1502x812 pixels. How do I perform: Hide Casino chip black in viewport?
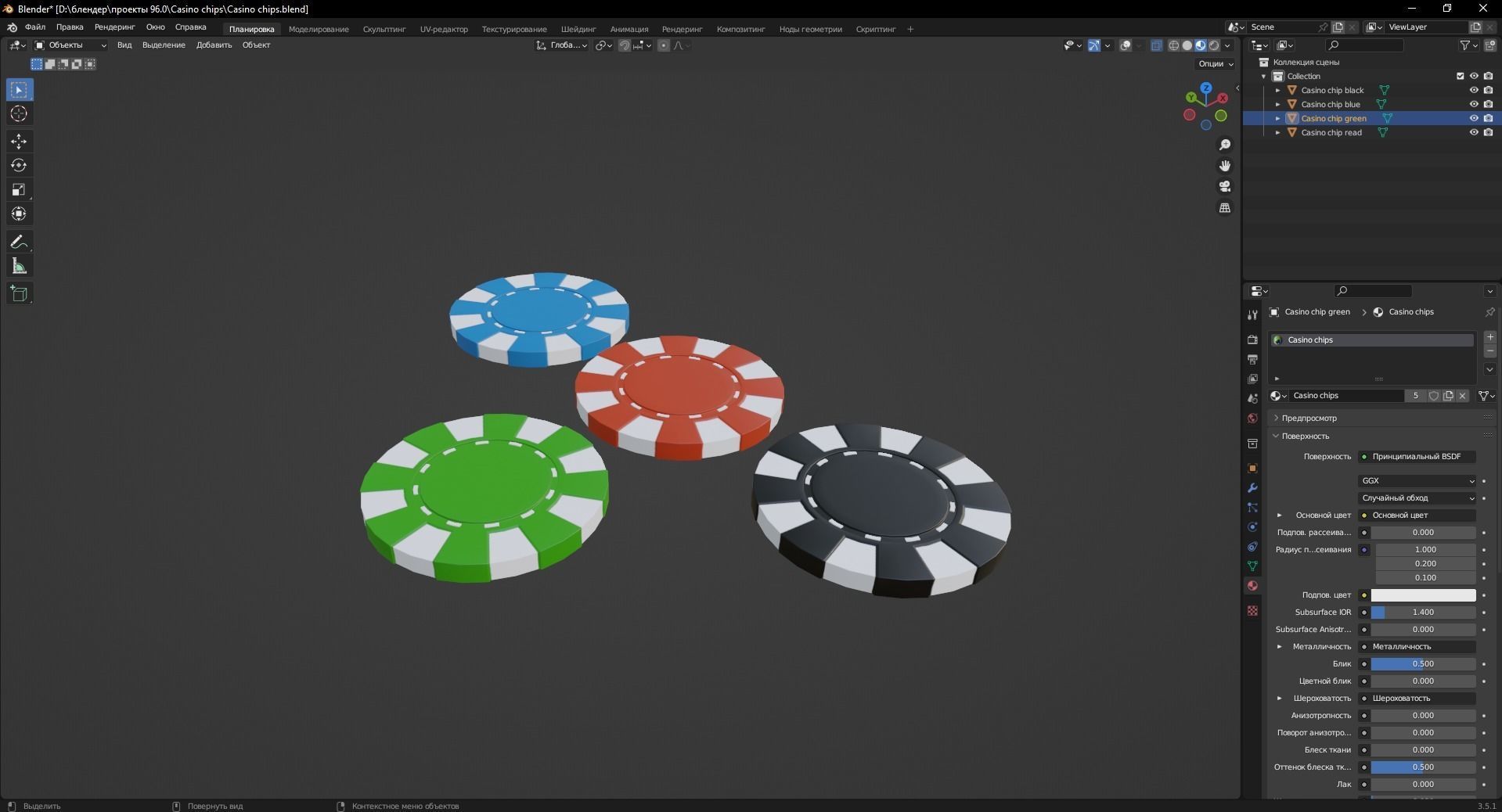[1474, 90]
